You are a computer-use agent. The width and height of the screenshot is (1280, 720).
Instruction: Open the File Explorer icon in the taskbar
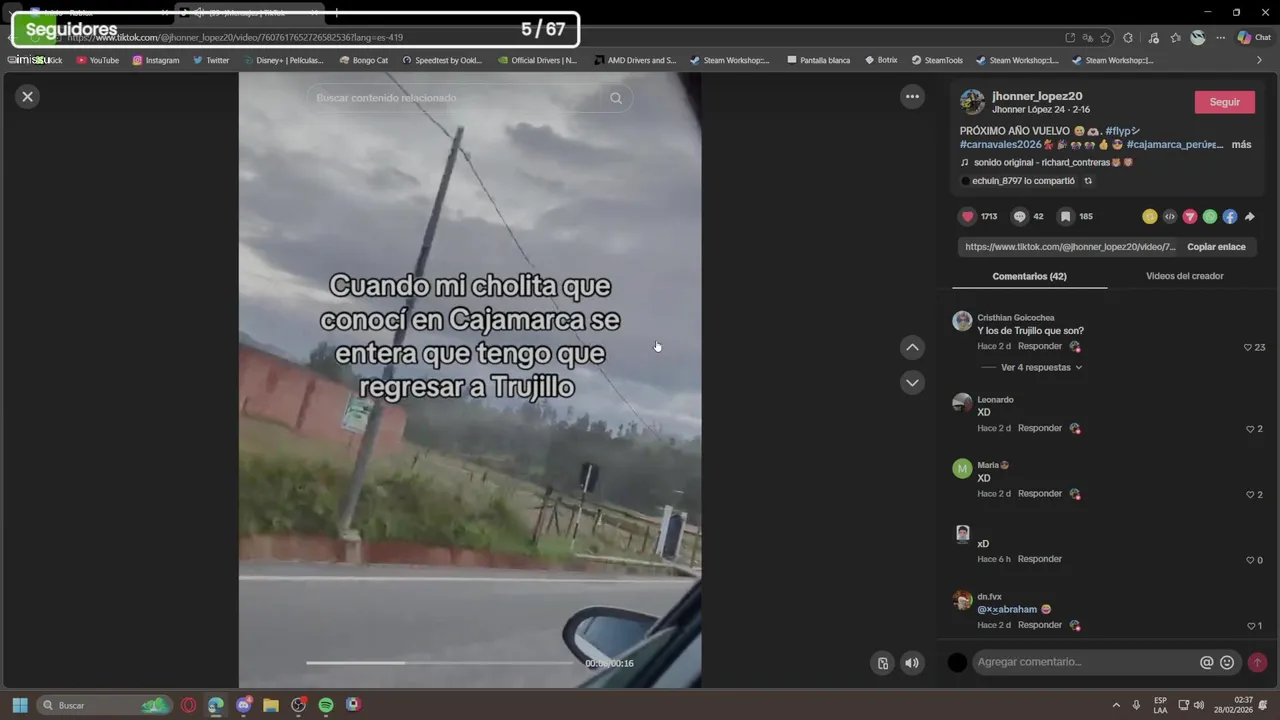pyautogui.click(x=271, y=705)
